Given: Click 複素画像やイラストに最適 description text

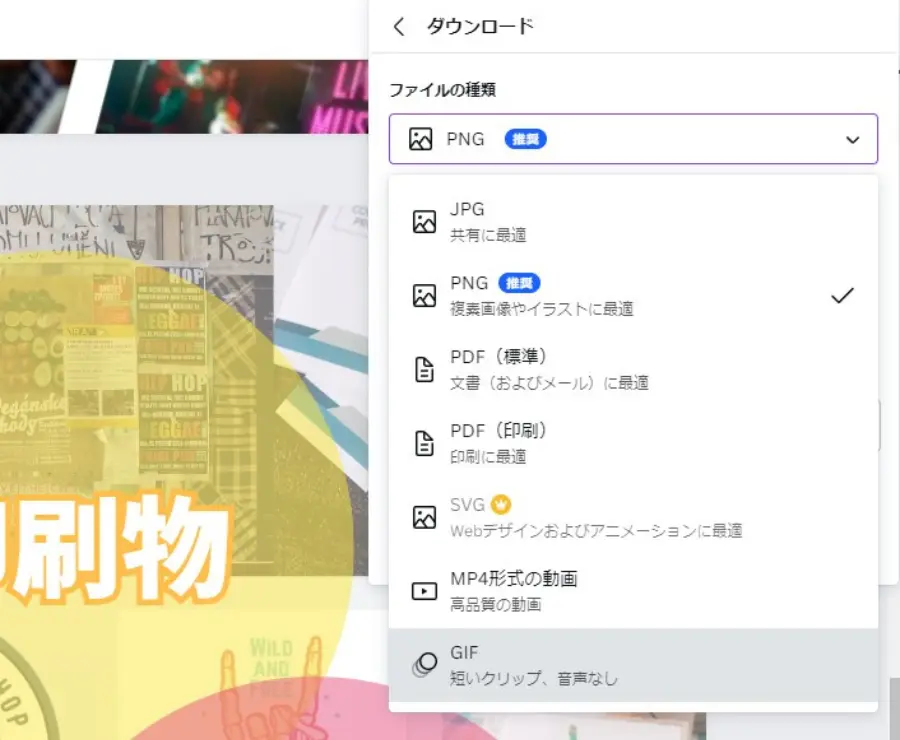Looking at the screenshot, I should click(541, 309).
